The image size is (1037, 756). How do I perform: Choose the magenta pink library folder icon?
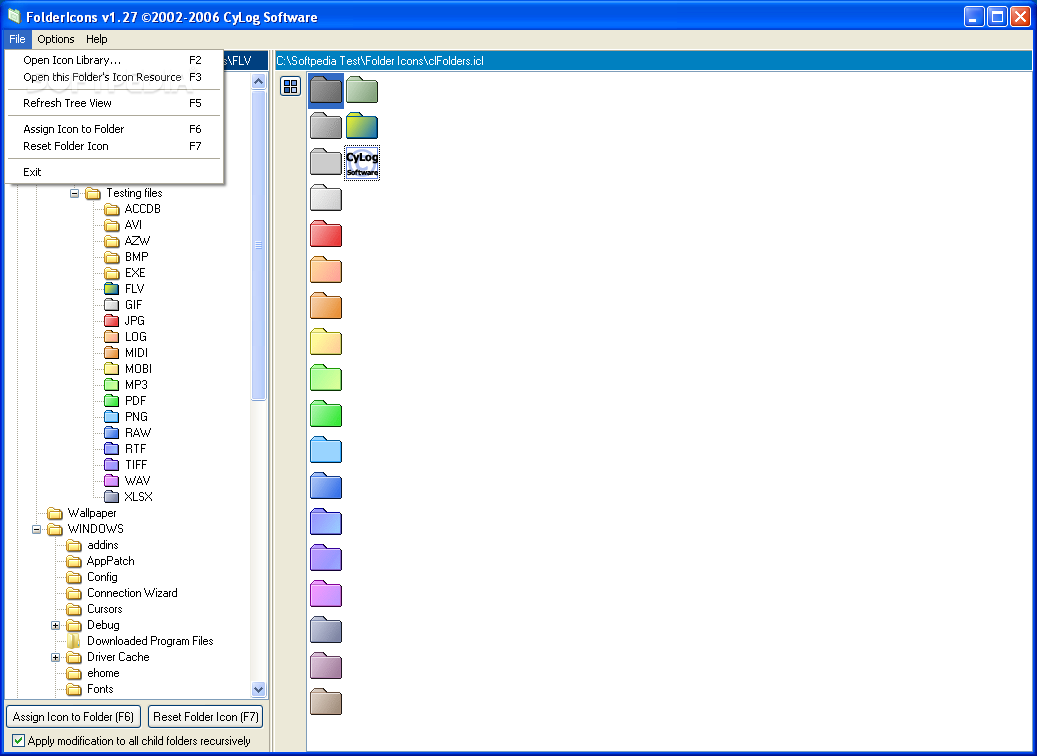[x=326, y=593]
